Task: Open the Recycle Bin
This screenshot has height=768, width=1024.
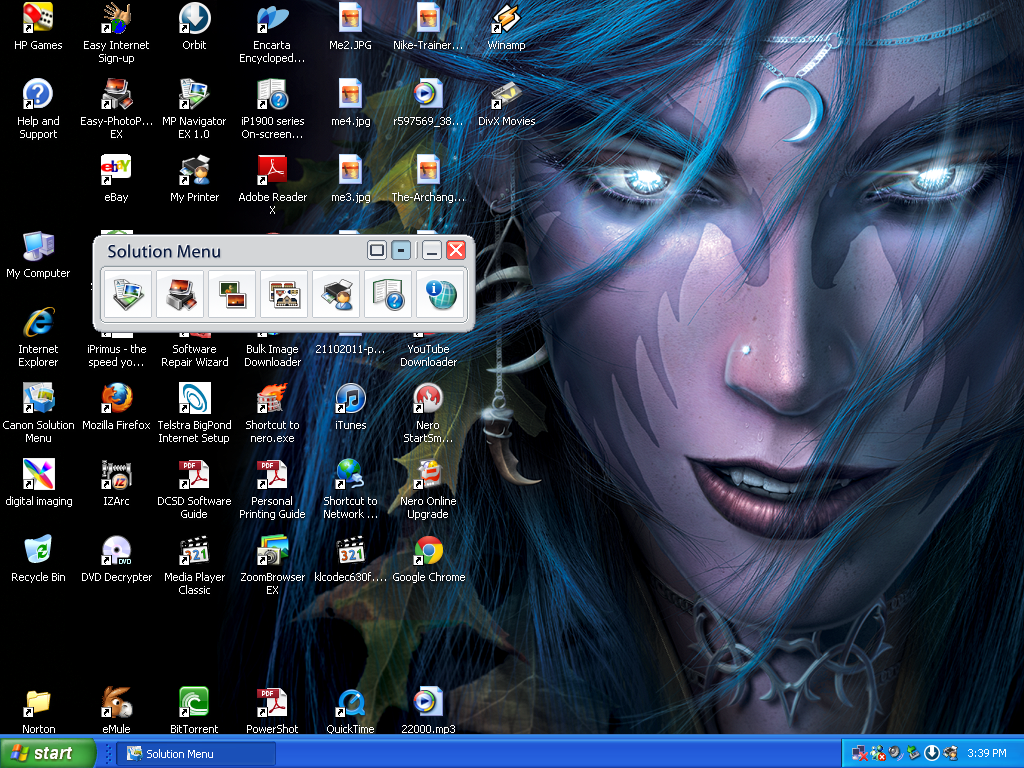Action: pyautogui.click(x=38, y=558)
